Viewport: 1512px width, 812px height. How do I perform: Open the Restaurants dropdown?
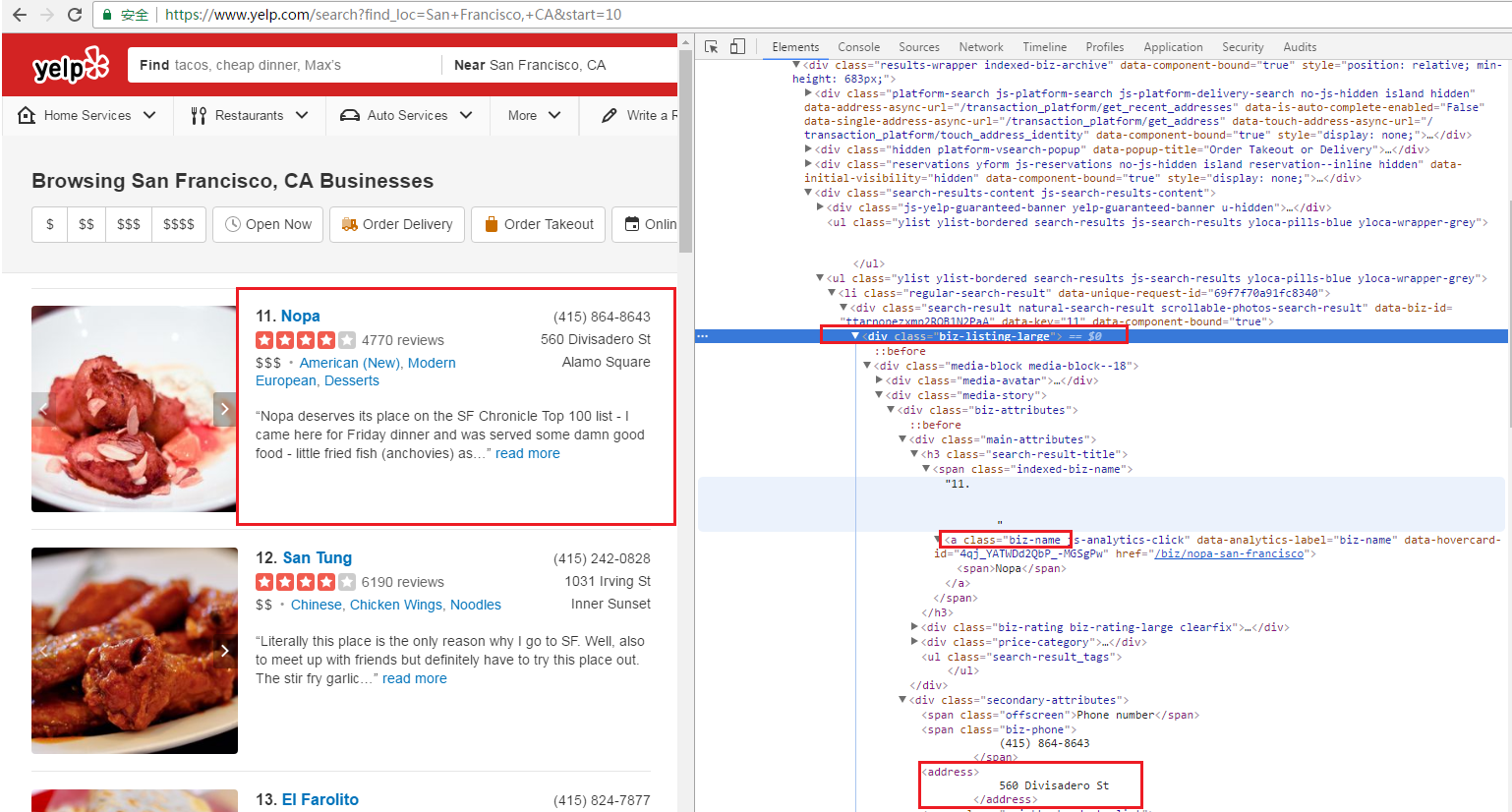[x=250, y=115]
